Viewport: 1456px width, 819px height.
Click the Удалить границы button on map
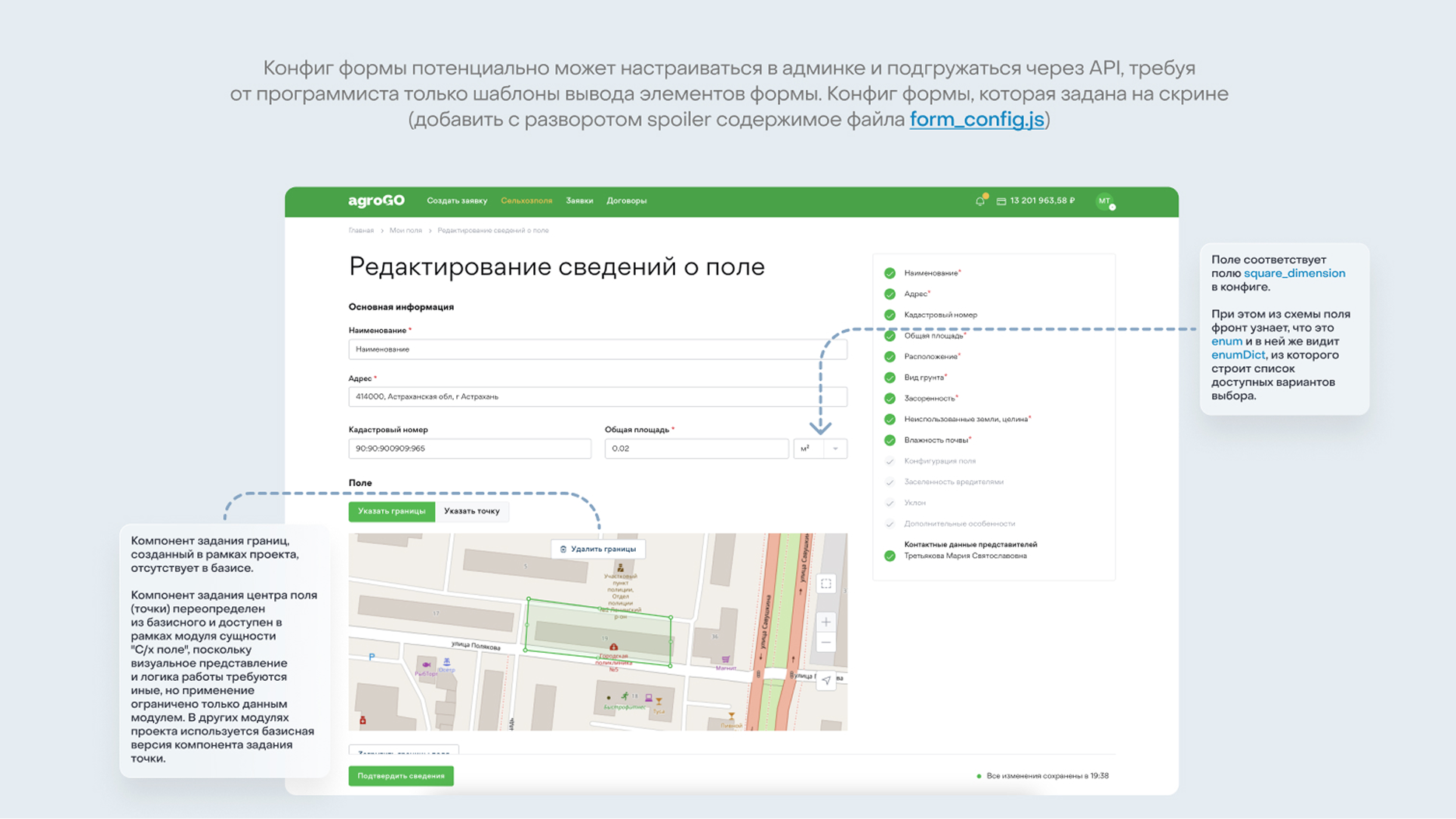coord(598,549)
